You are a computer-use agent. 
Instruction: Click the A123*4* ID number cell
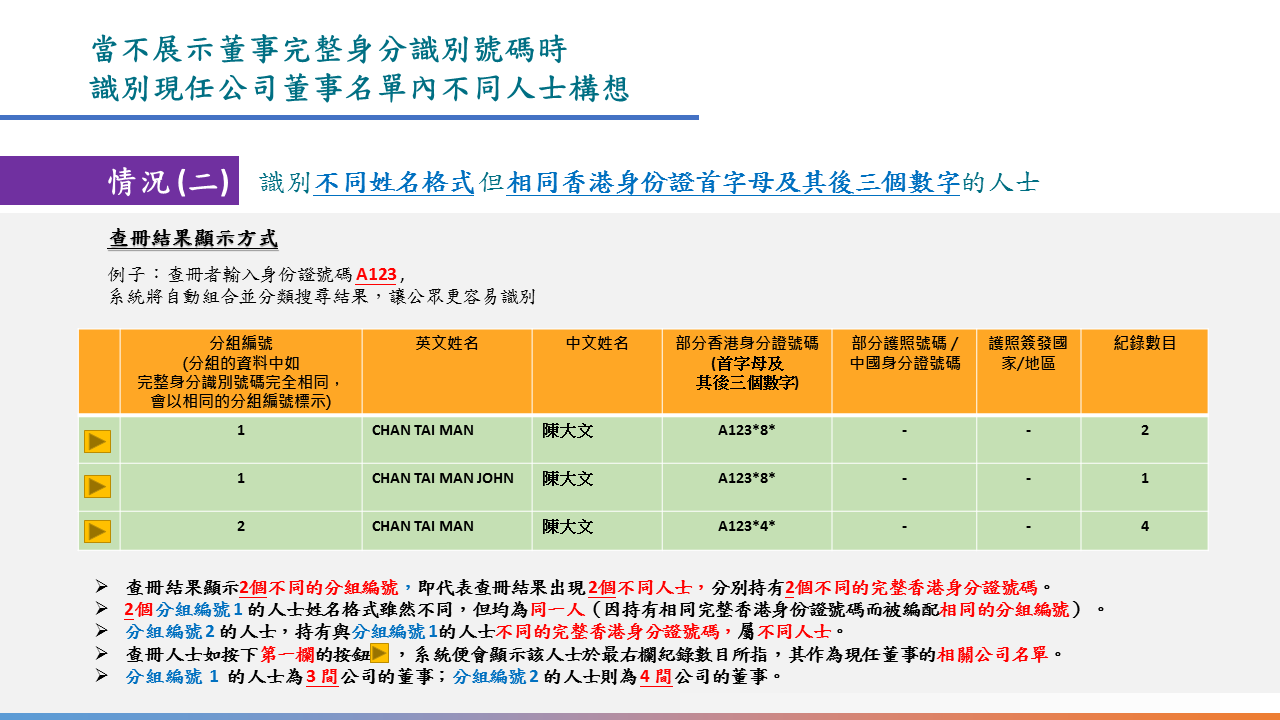point(746,526)
